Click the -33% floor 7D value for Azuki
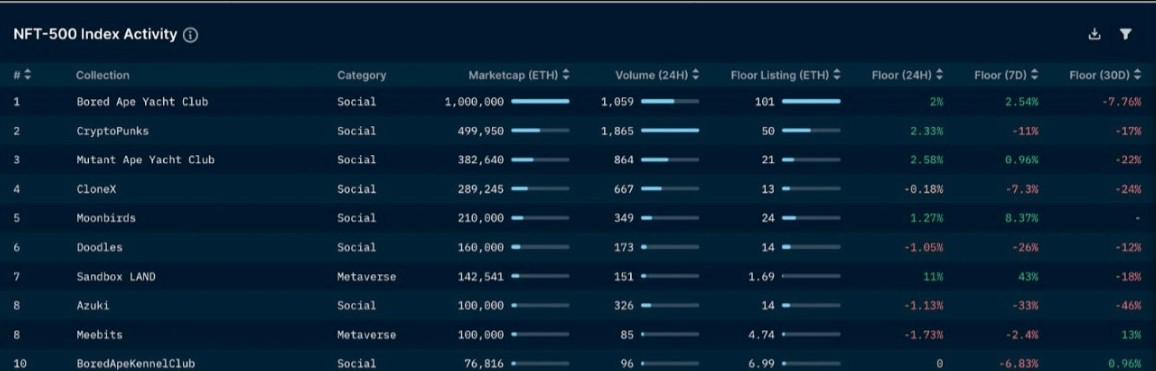Viewport: 1156px width, 371px height. click(x=1026, y=305)
